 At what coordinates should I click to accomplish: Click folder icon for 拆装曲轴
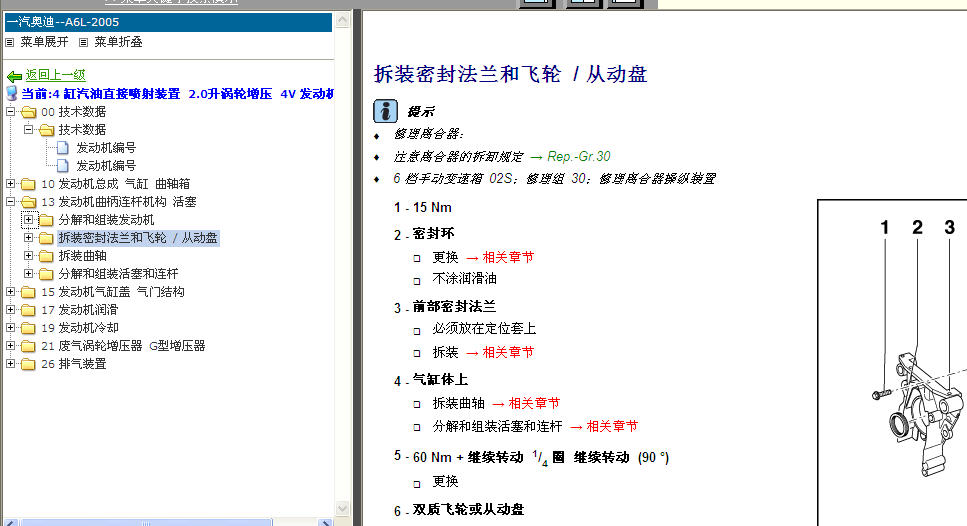(46, 256)
